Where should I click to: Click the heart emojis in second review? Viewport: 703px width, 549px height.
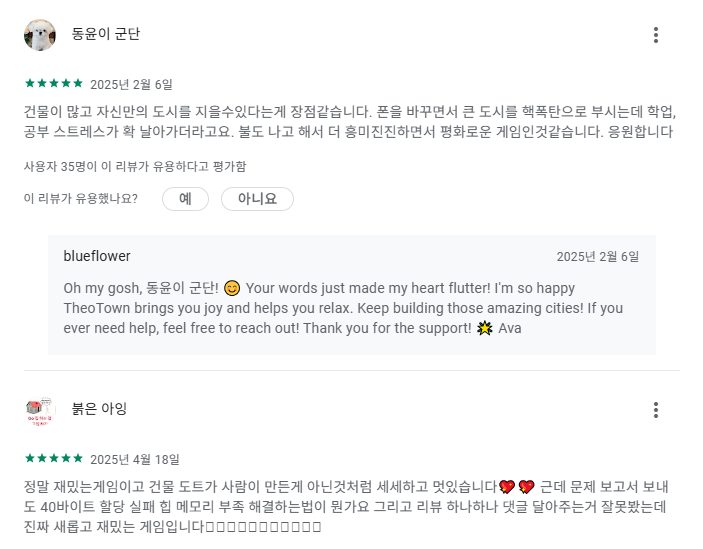click(517, 487)
